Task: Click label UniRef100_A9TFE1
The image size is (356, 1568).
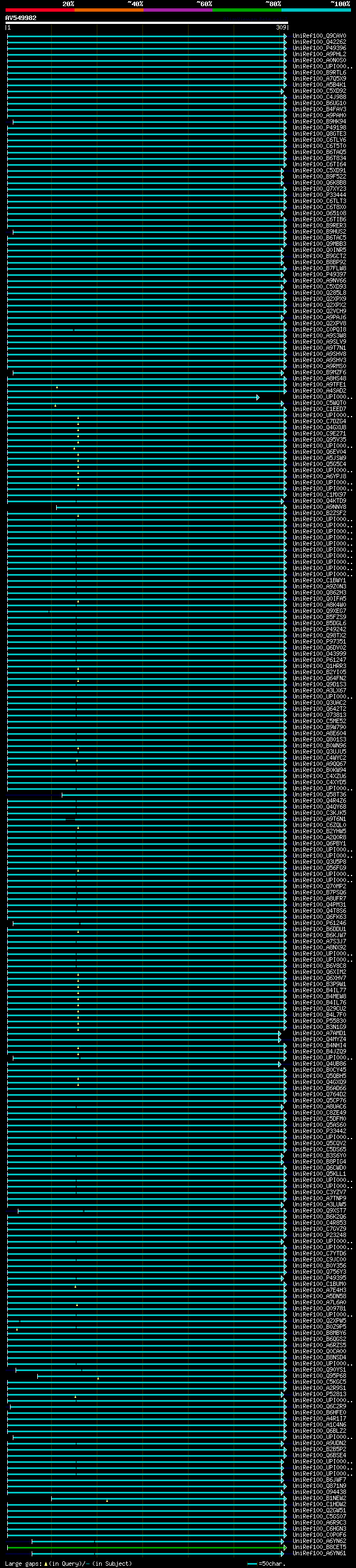Action: 319,385
